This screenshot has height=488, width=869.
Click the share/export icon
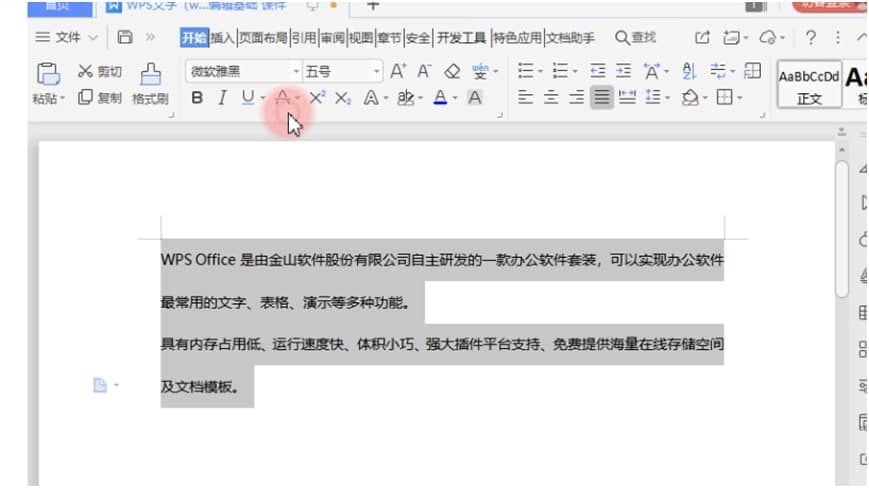pyautogui.click(x=702, y=38)
